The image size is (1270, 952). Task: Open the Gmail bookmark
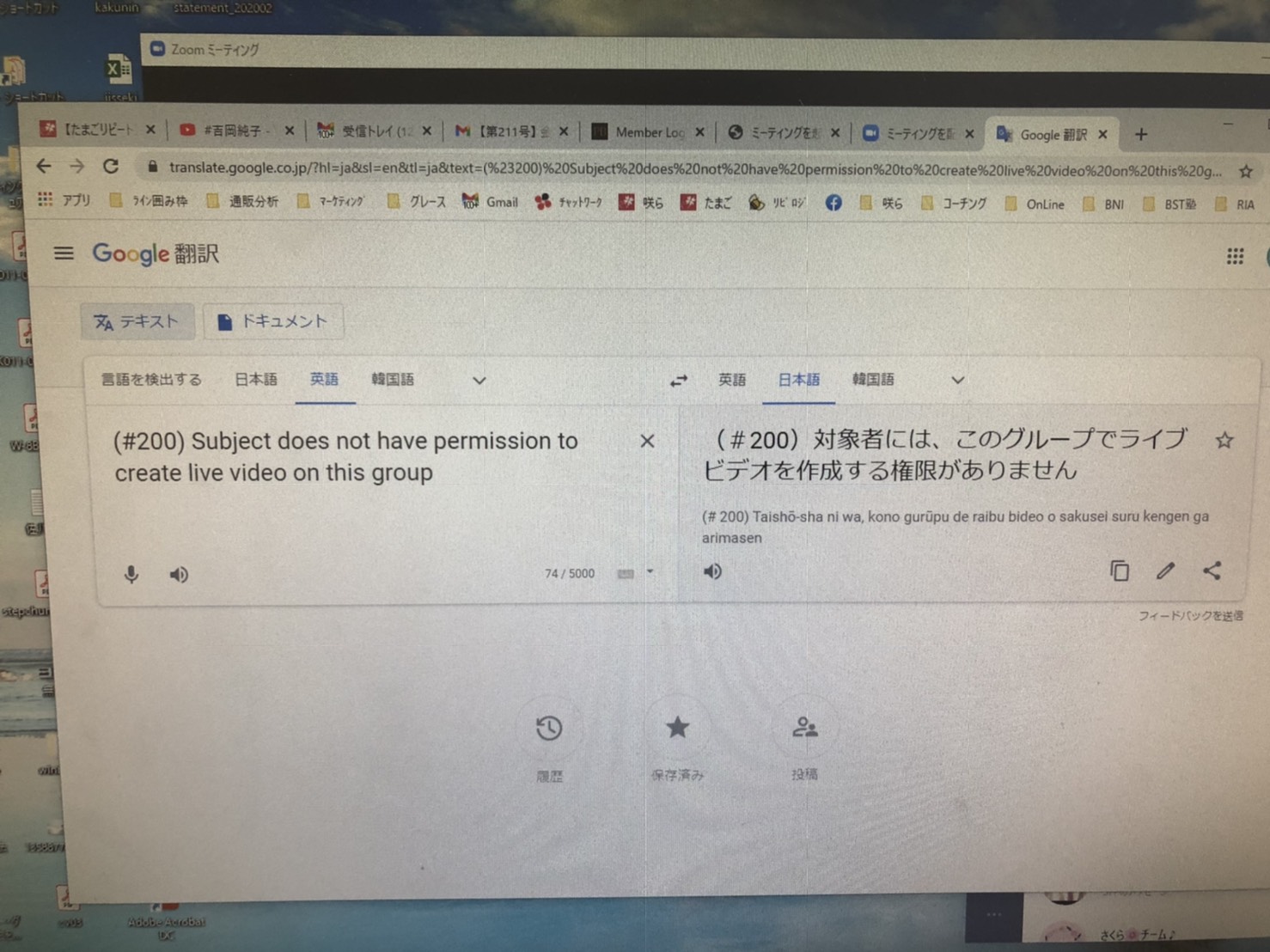pyautogui.click(x=490, y=202)
